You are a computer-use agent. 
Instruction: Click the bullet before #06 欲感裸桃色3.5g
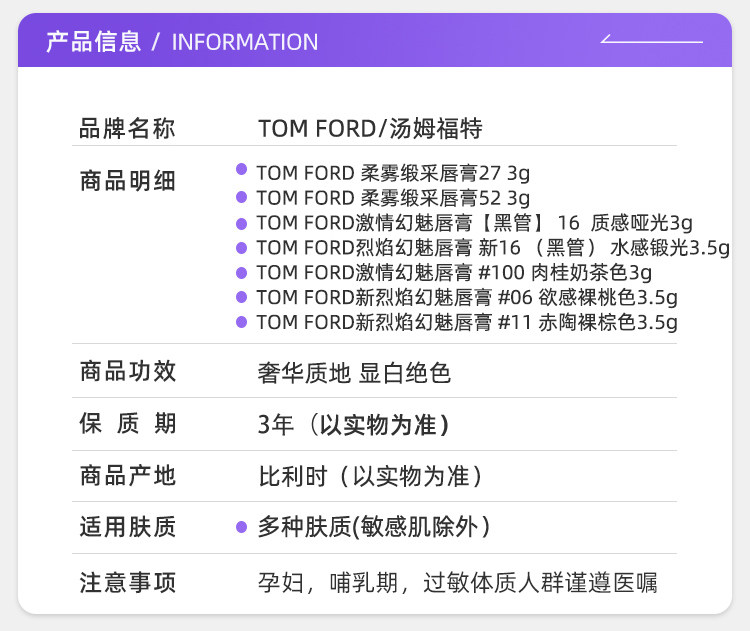point(241,296)
